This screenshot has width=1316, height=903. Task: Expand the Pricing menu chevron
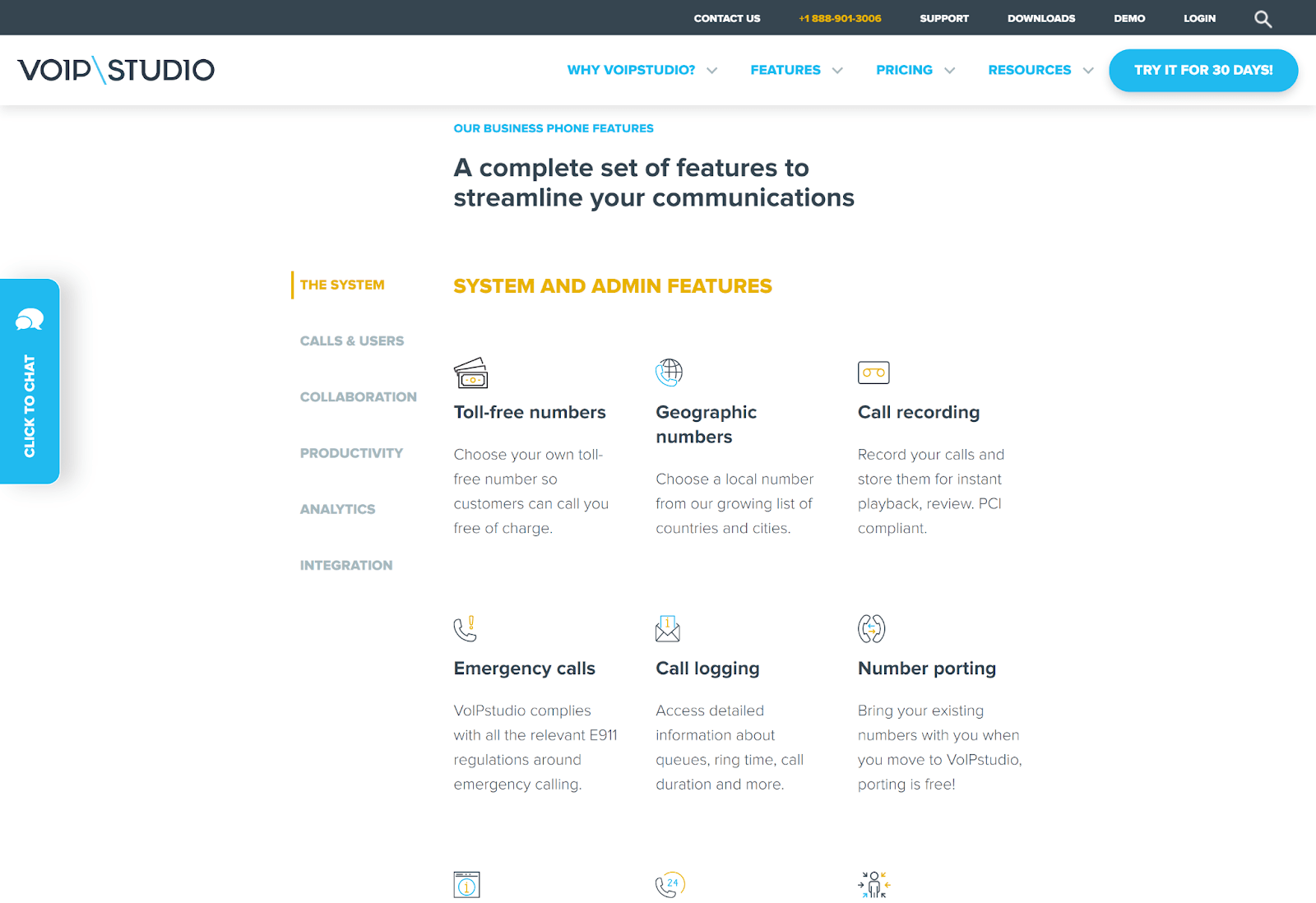tap(950, 71)
